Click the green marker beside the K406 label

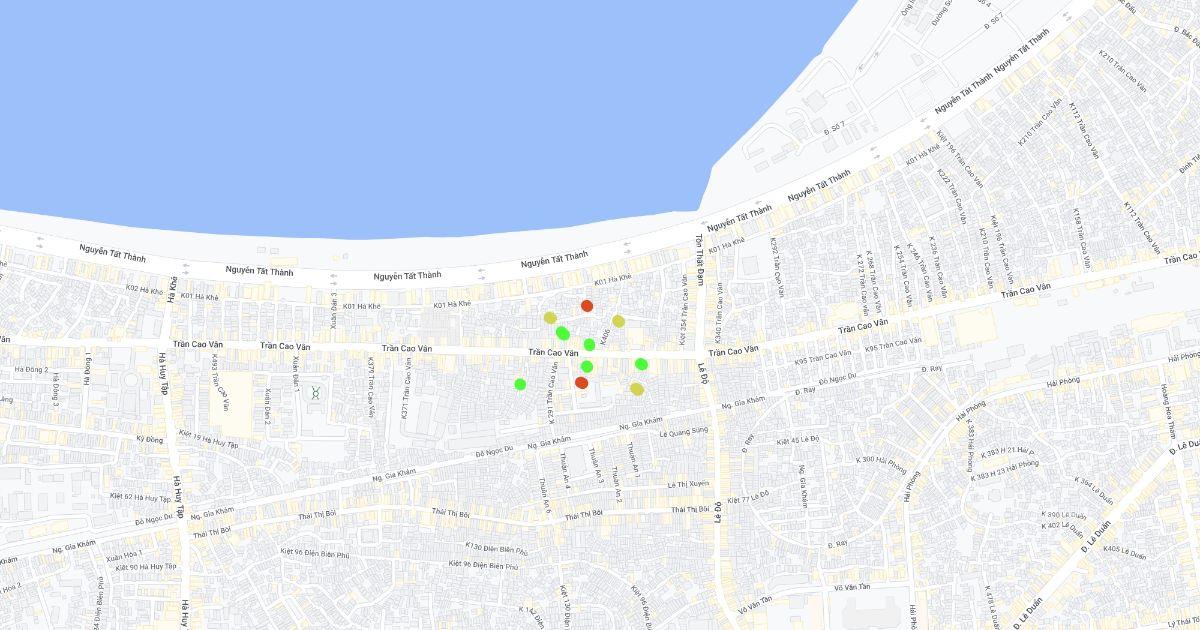pos(589,345)
